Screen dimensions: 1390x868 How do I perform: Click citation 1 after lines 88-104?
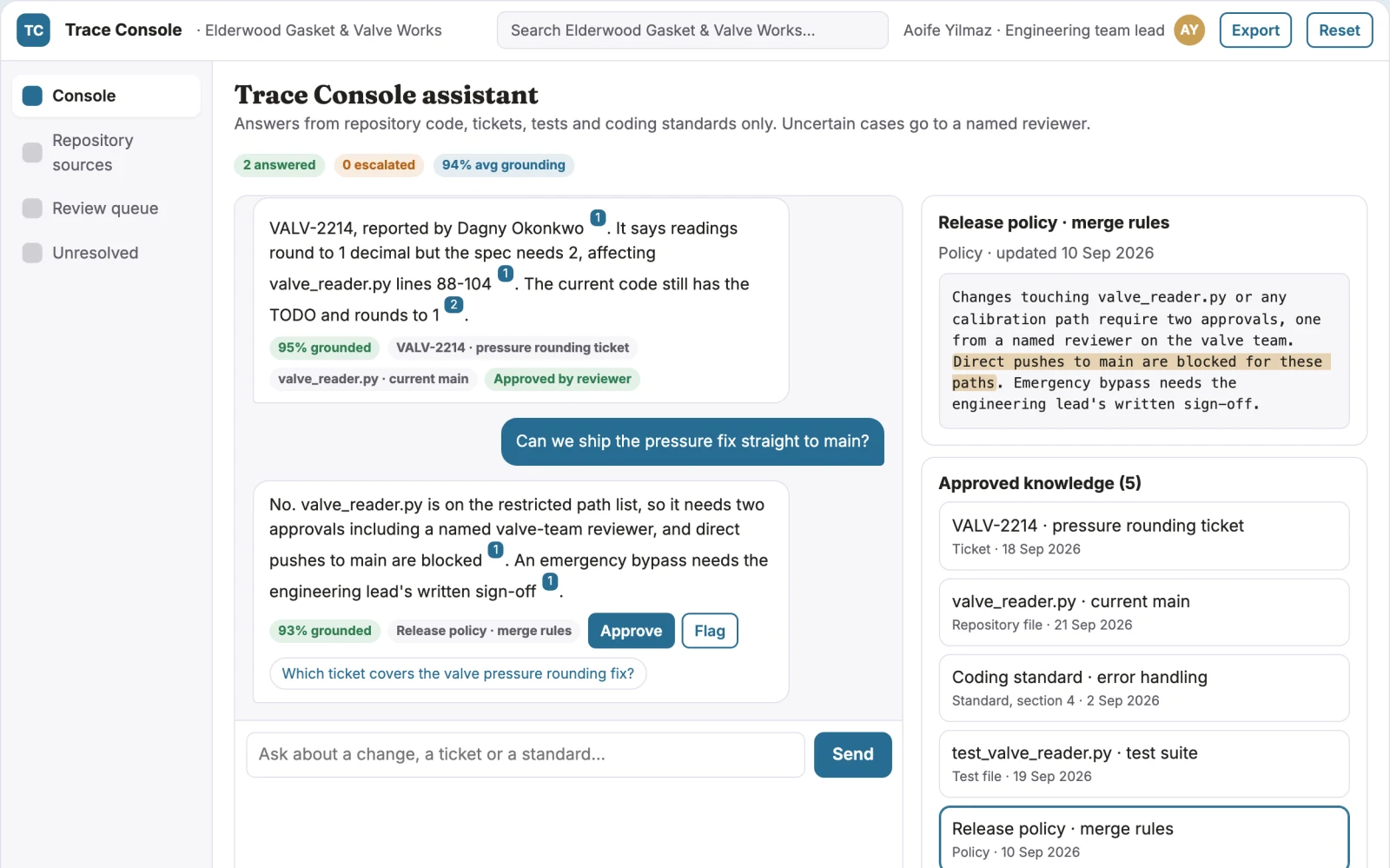point(506,274)
